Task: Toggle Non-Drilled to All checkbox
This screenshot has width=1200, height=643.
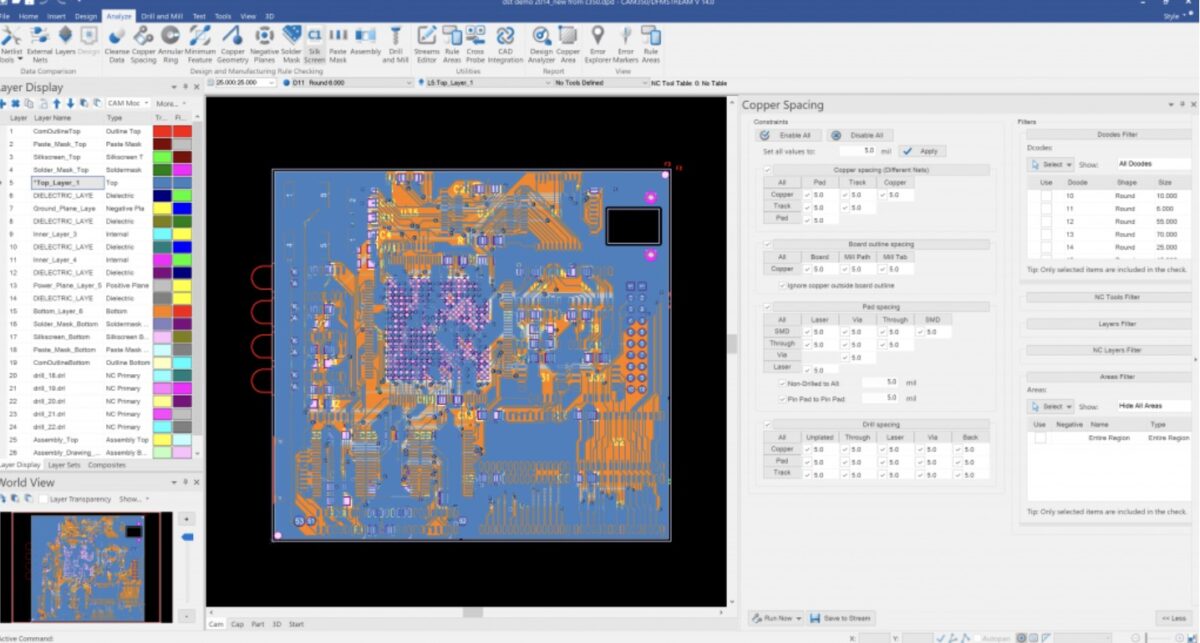Action: point(782,382)
